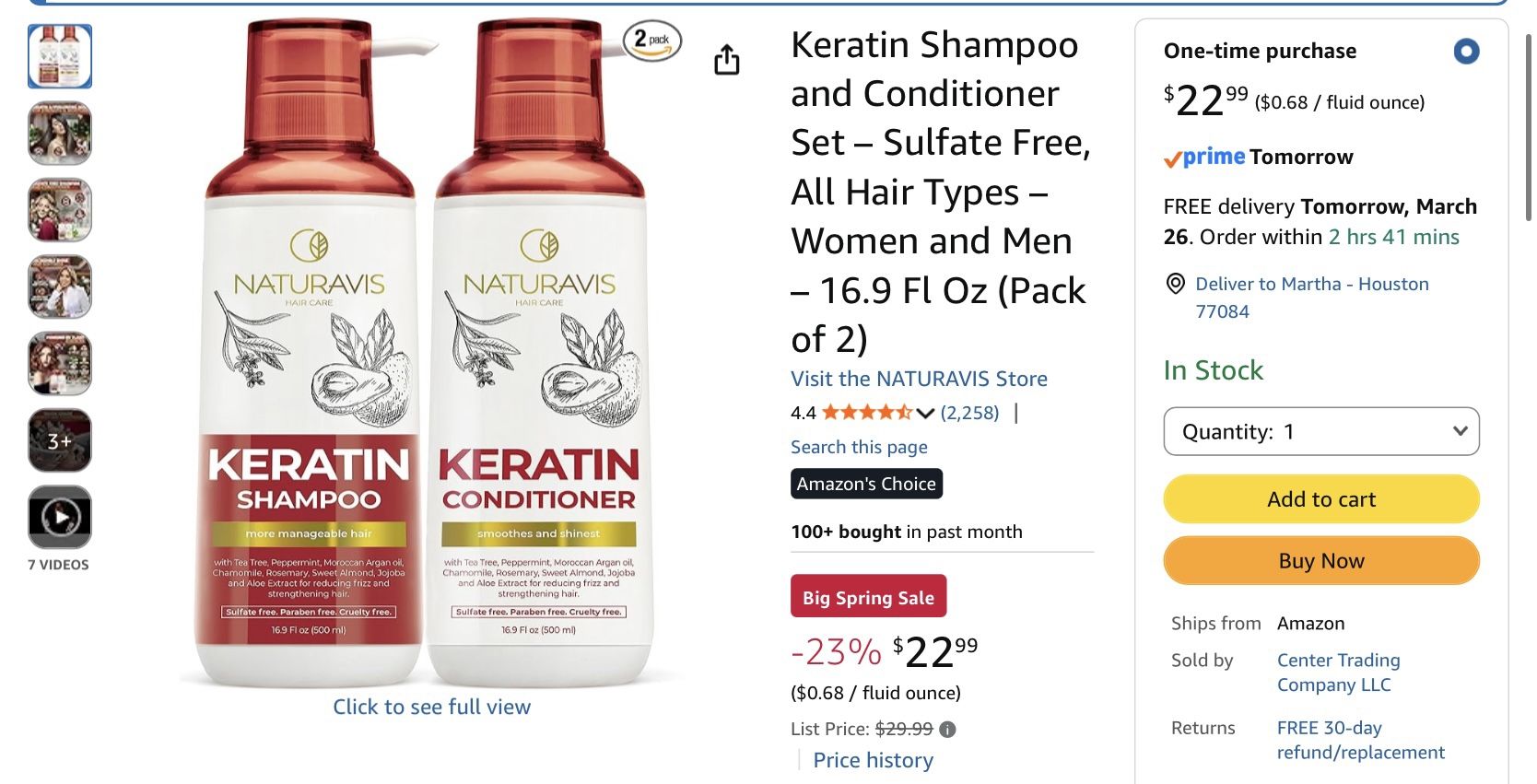Click Add to cart button

1321,499
